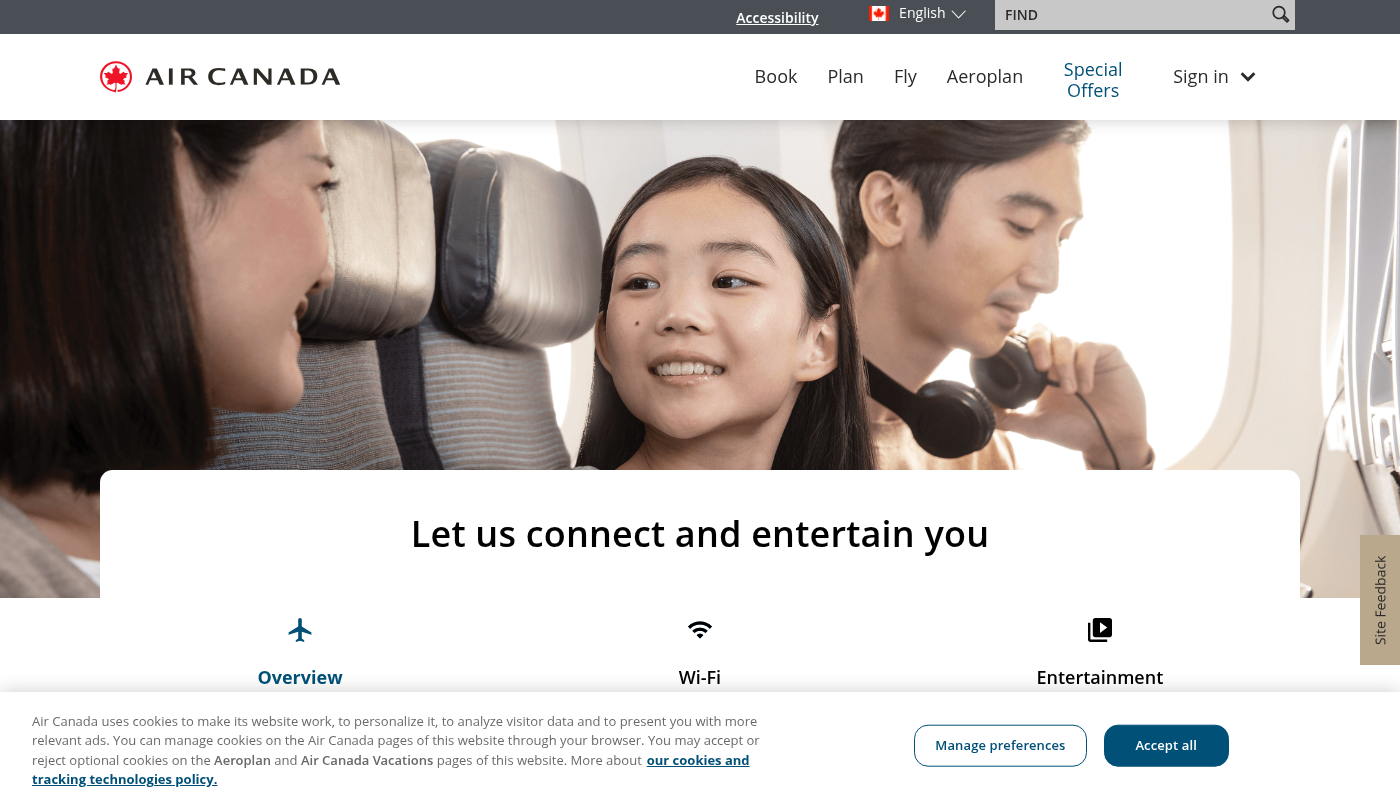This screenshot has width=1400, height=800.
Task: Click Manage preferences button
Action: point(1000,746)
